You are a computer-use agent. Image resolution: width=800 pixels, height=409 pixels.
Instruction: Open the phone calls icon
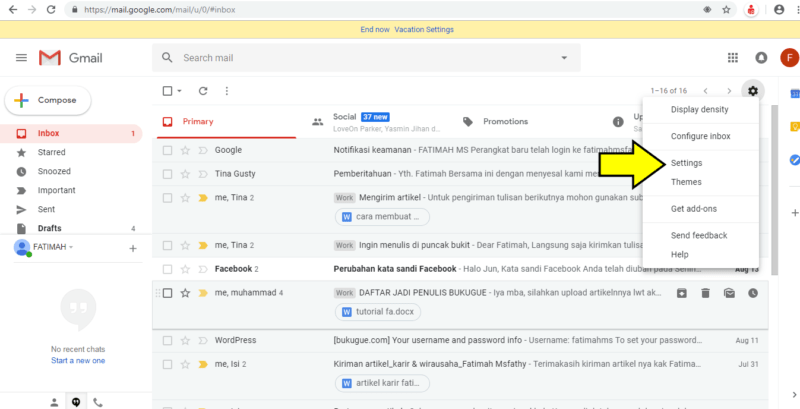tap(98, 402)
